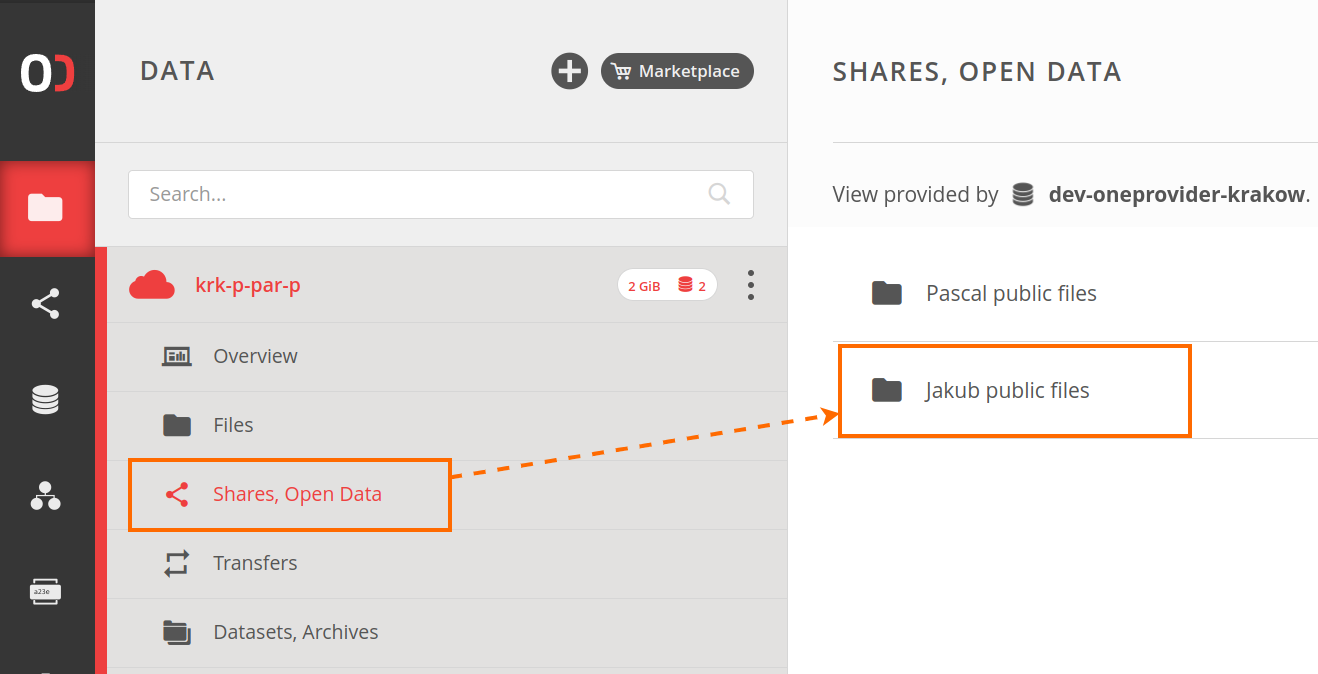Screen dimensions: 1318x674
Task: Open the Marketplace button
Action: 677,71
